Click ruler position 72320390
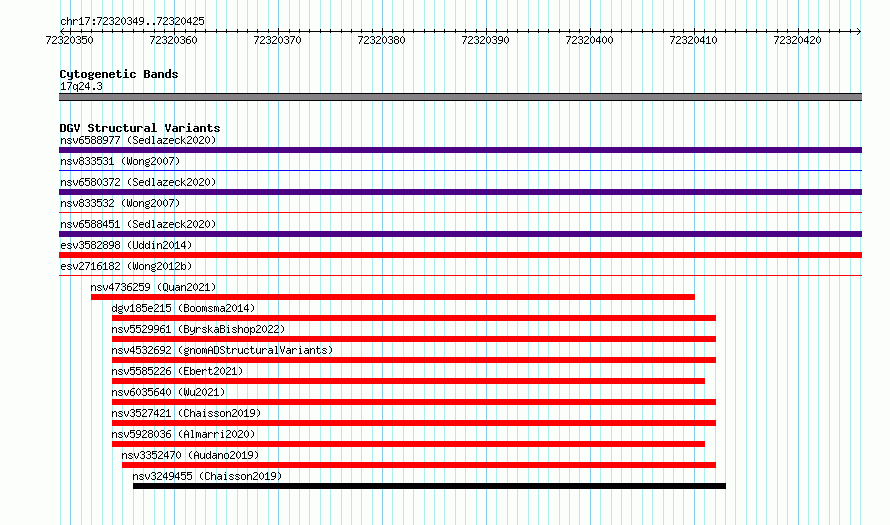This screenshot has height=525, width=890. pos(485,40)
